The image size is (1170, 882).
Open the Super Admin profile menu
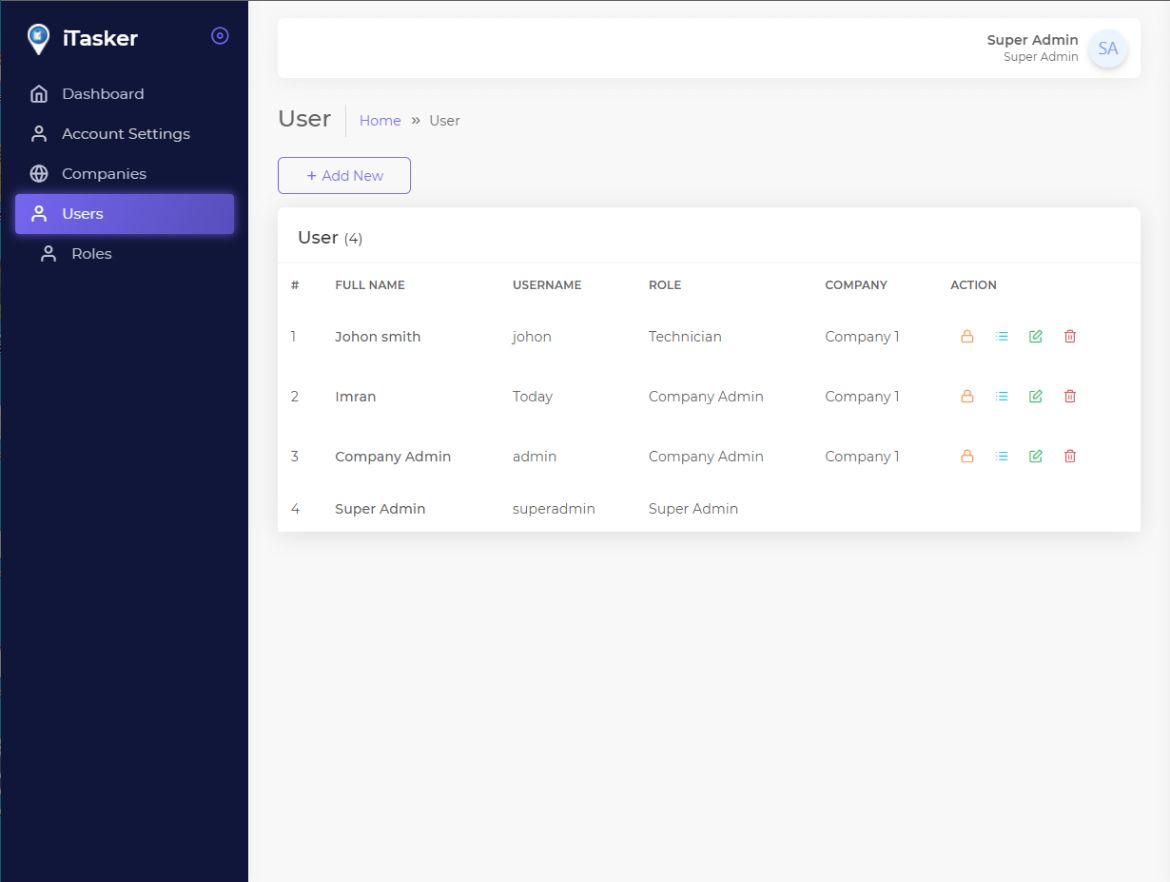tap(1031, 47)
